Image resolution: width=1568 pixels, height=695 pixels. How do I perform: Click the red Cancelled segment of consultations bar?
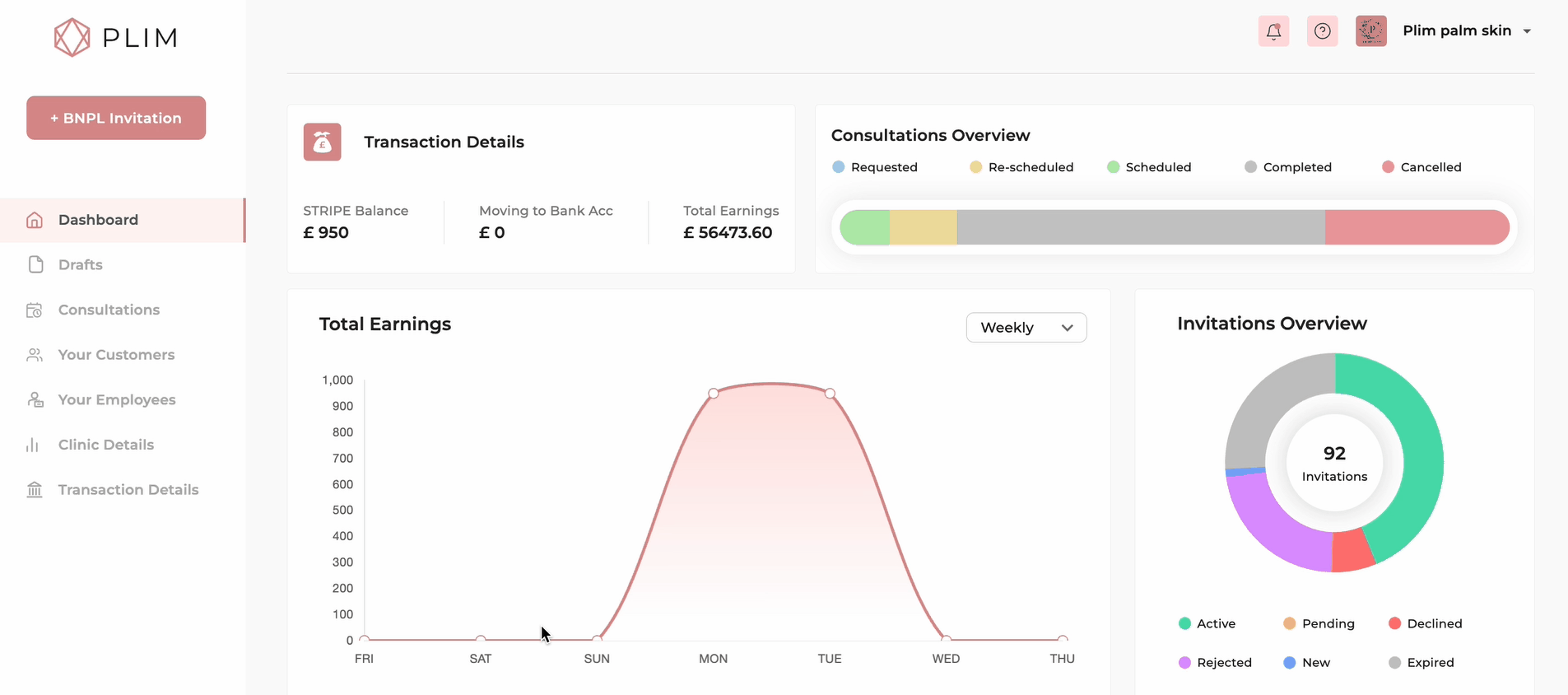1416,227
